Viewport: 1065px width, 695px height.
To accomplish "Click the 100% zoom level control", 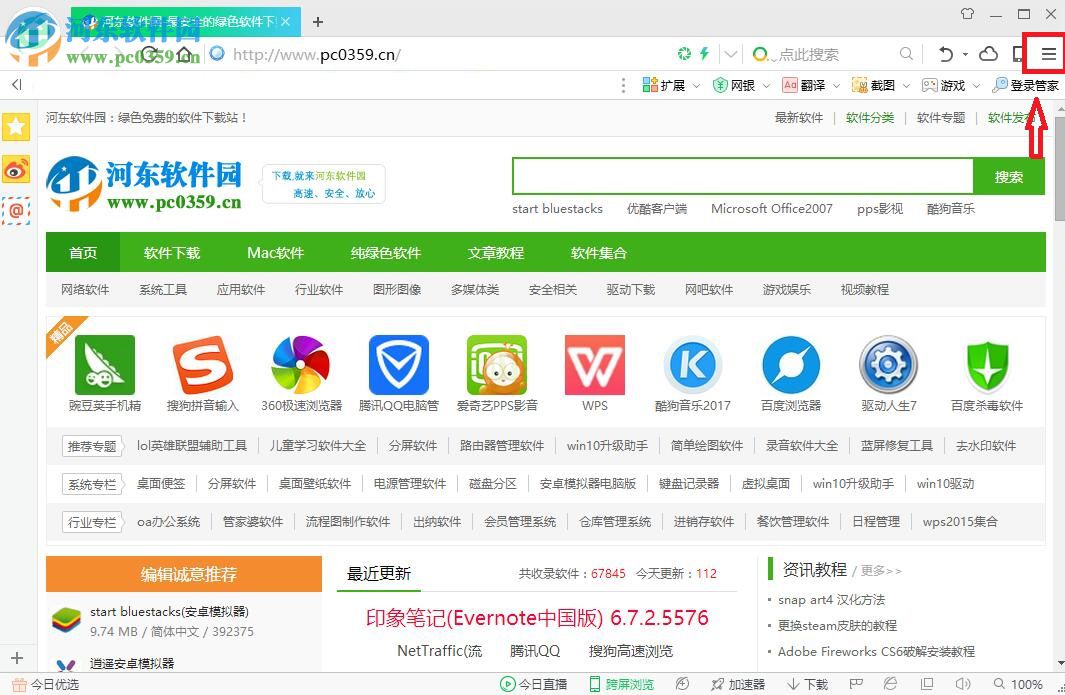I will coord(1023,684).
